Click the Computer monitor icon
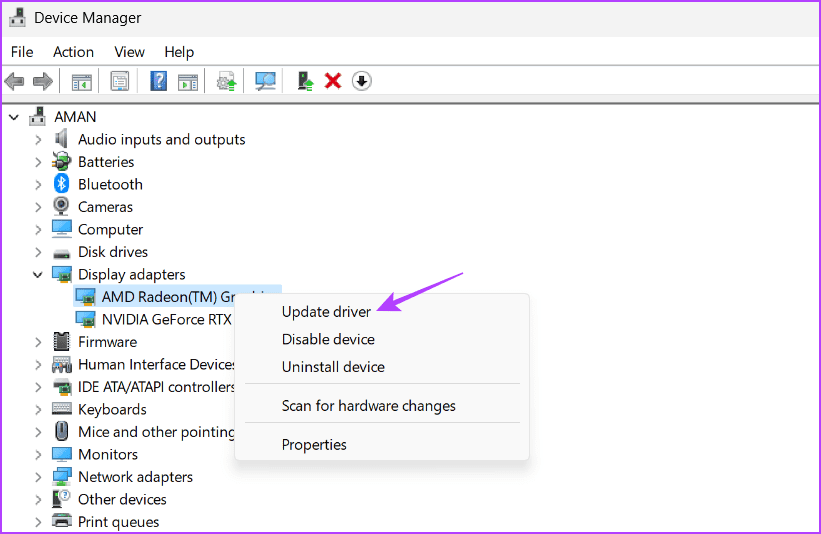Image resolution: width=821 pixels, height=534 pixels. (x=62, y=229)
